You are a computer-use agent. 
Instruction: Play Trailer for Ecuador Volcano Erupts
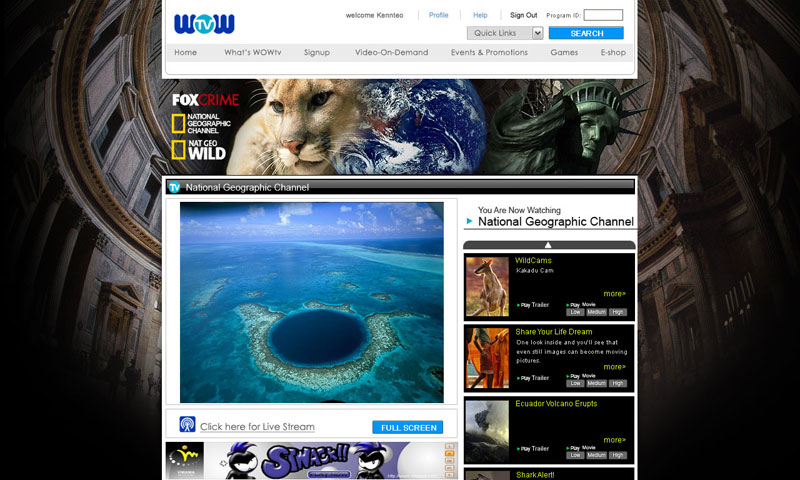[x=533, y=449]
